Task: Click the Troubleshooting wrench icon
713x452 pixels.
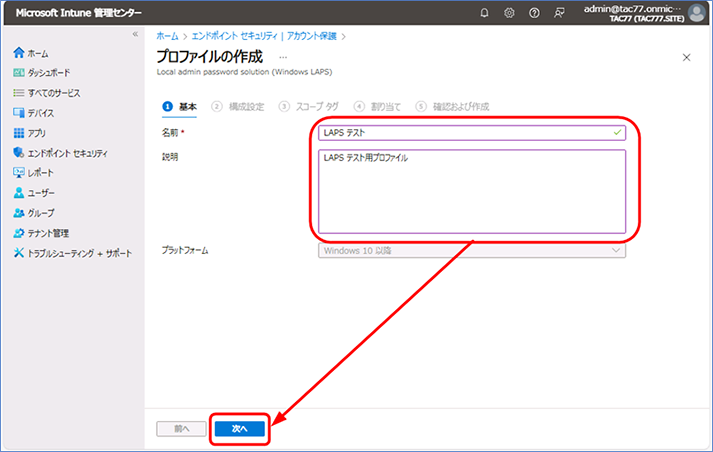Action: pyautogui.click(x=19, y=253)
